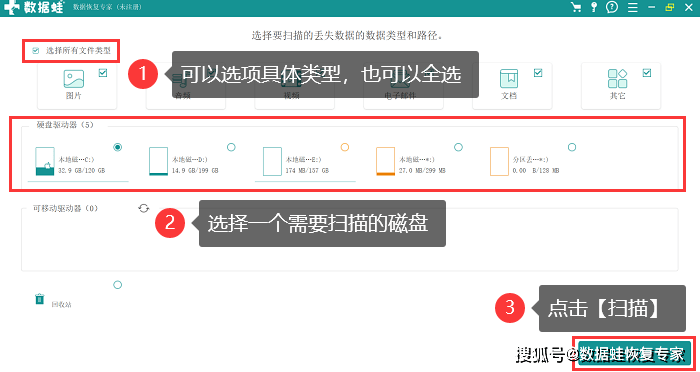Click the 0.00 B/128 MB size text

536,171
